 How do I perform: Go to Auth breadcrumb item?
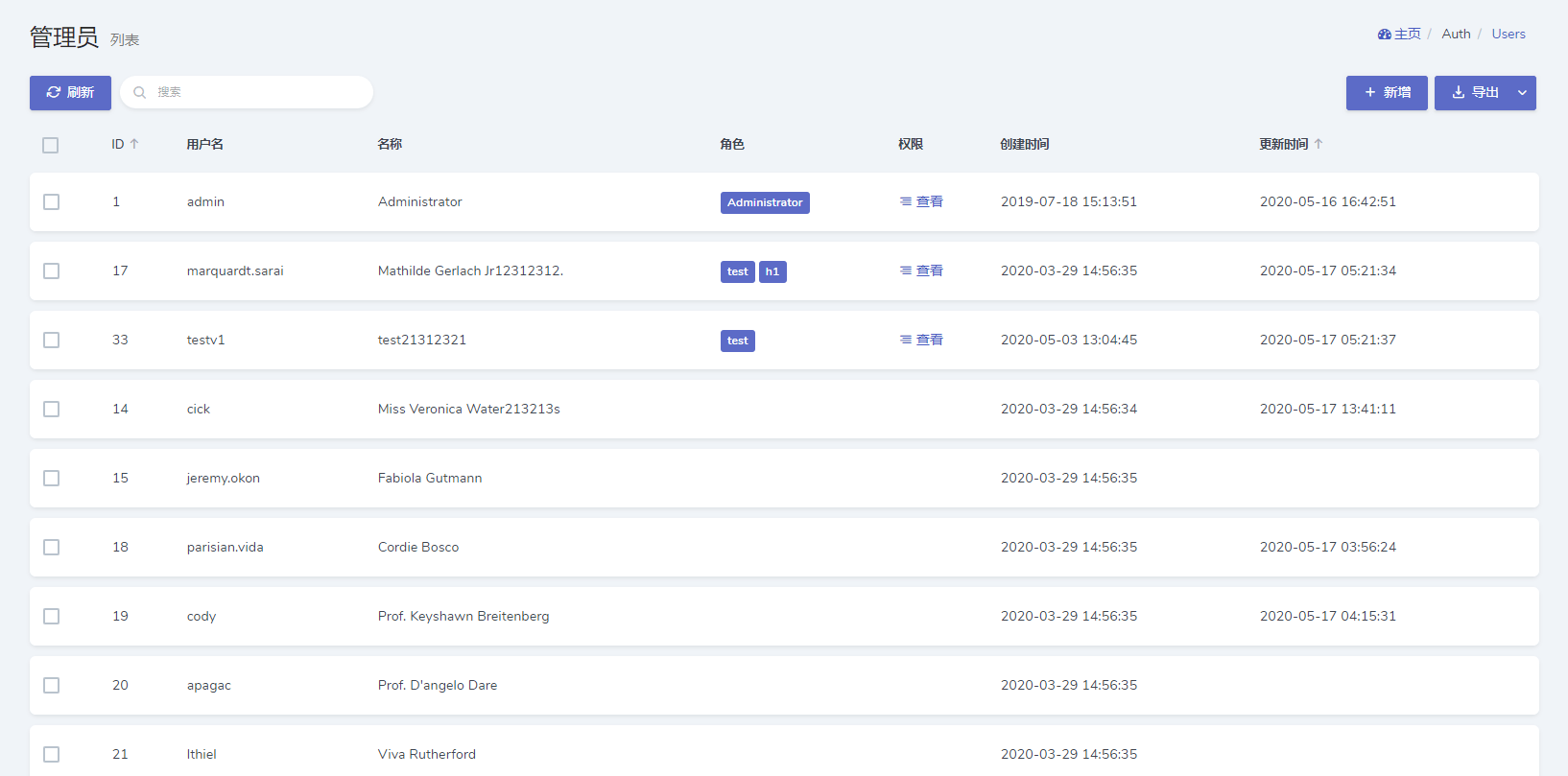coord(1456,34)
